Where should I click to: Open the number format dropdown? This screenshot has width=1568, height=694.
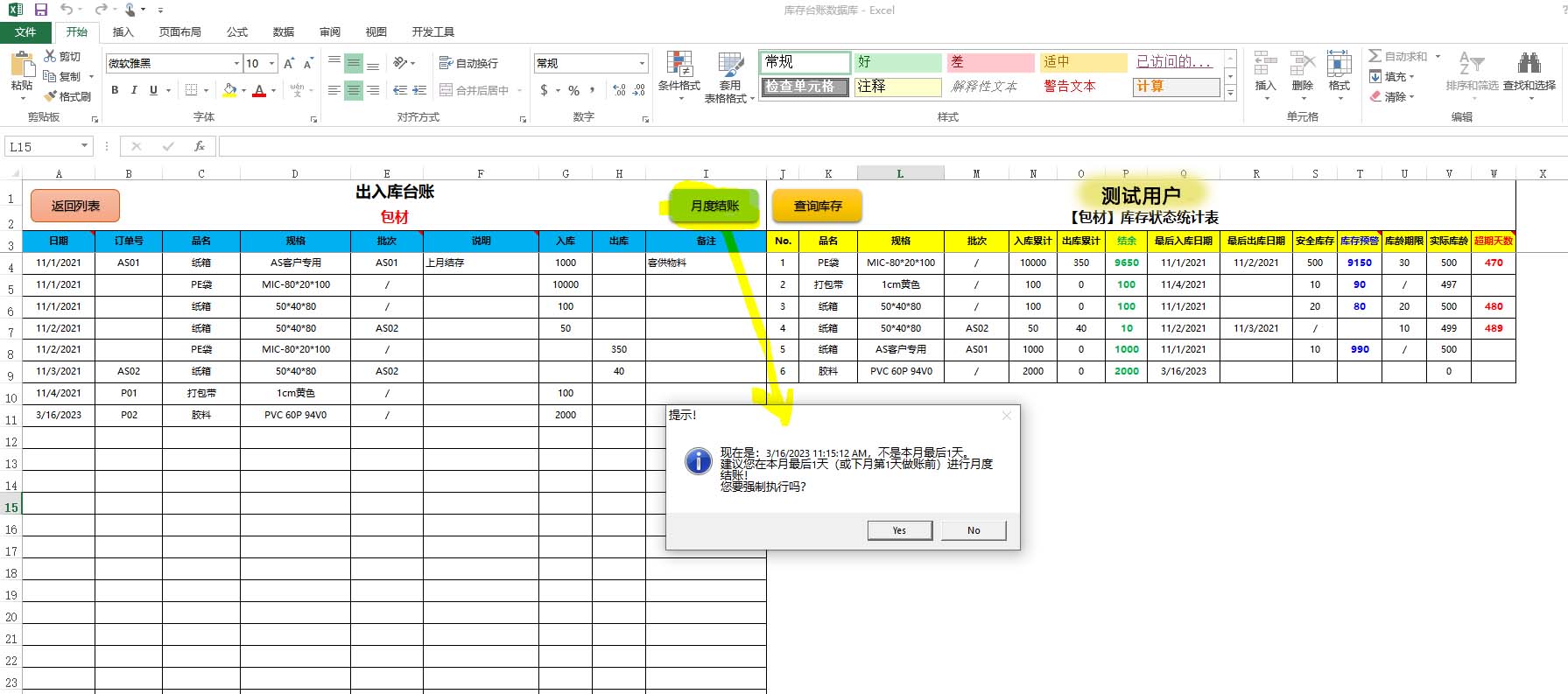pos(642,63)
